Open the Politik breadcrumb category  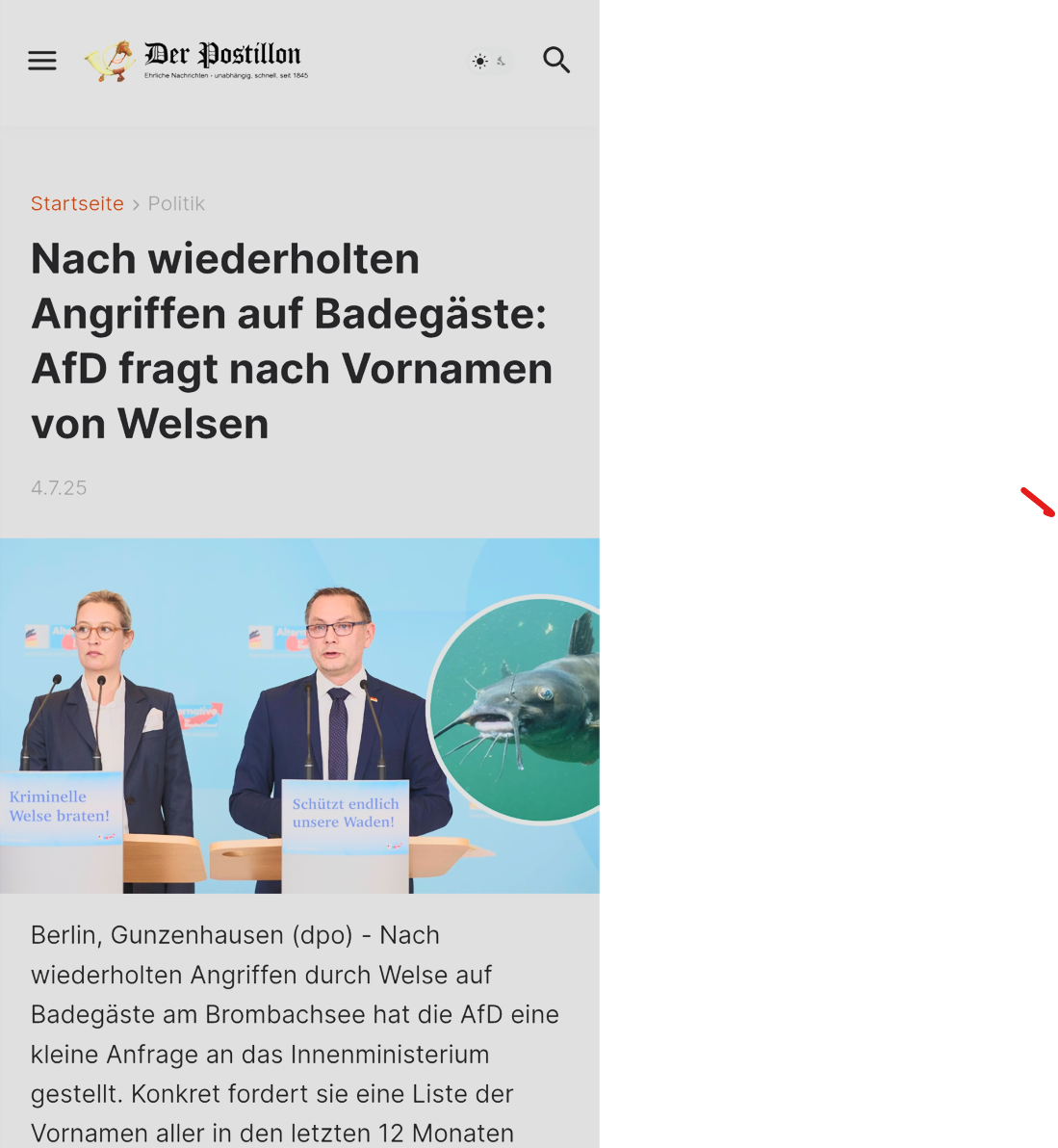click(176, 203)
